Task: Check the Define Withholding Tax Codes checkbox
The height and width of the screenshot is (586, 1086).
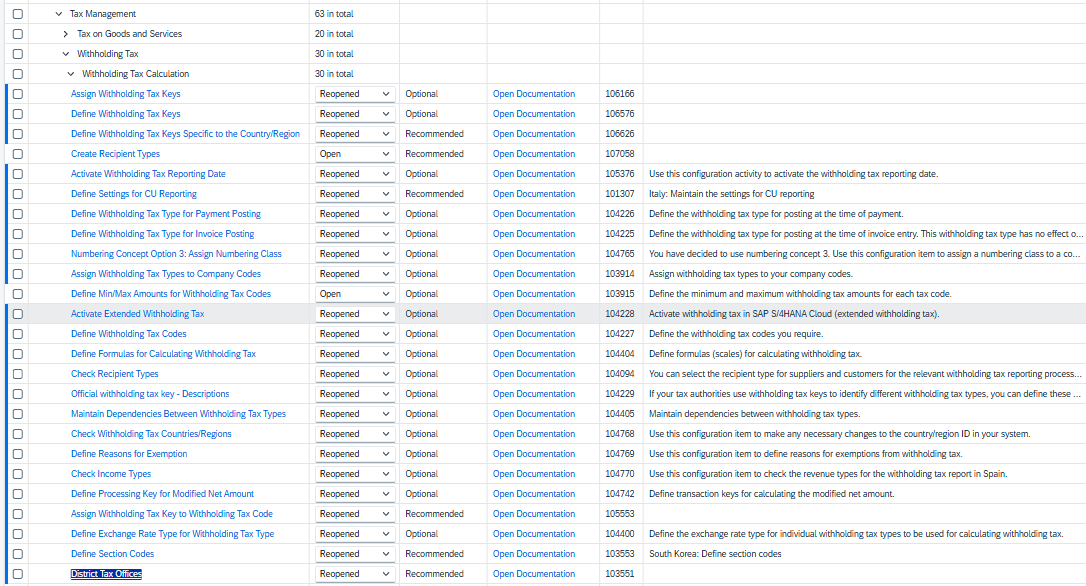Action: [18, 334]
